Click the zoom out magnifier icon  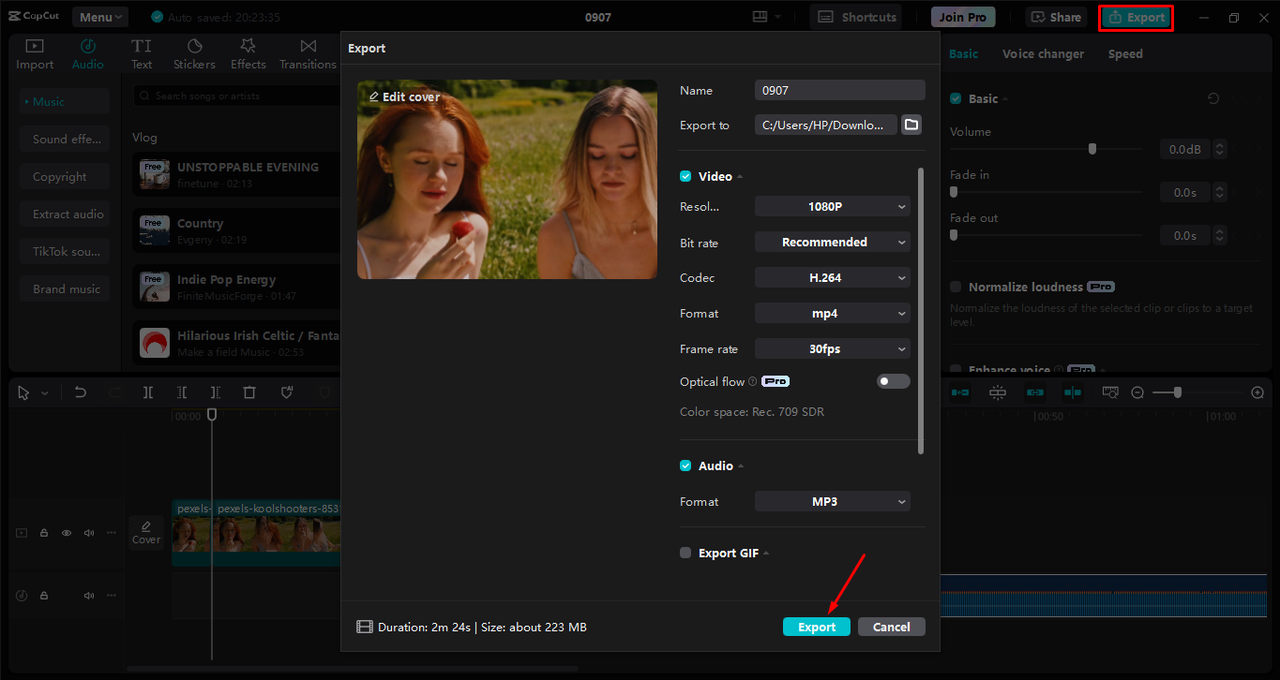point(1138,393)
